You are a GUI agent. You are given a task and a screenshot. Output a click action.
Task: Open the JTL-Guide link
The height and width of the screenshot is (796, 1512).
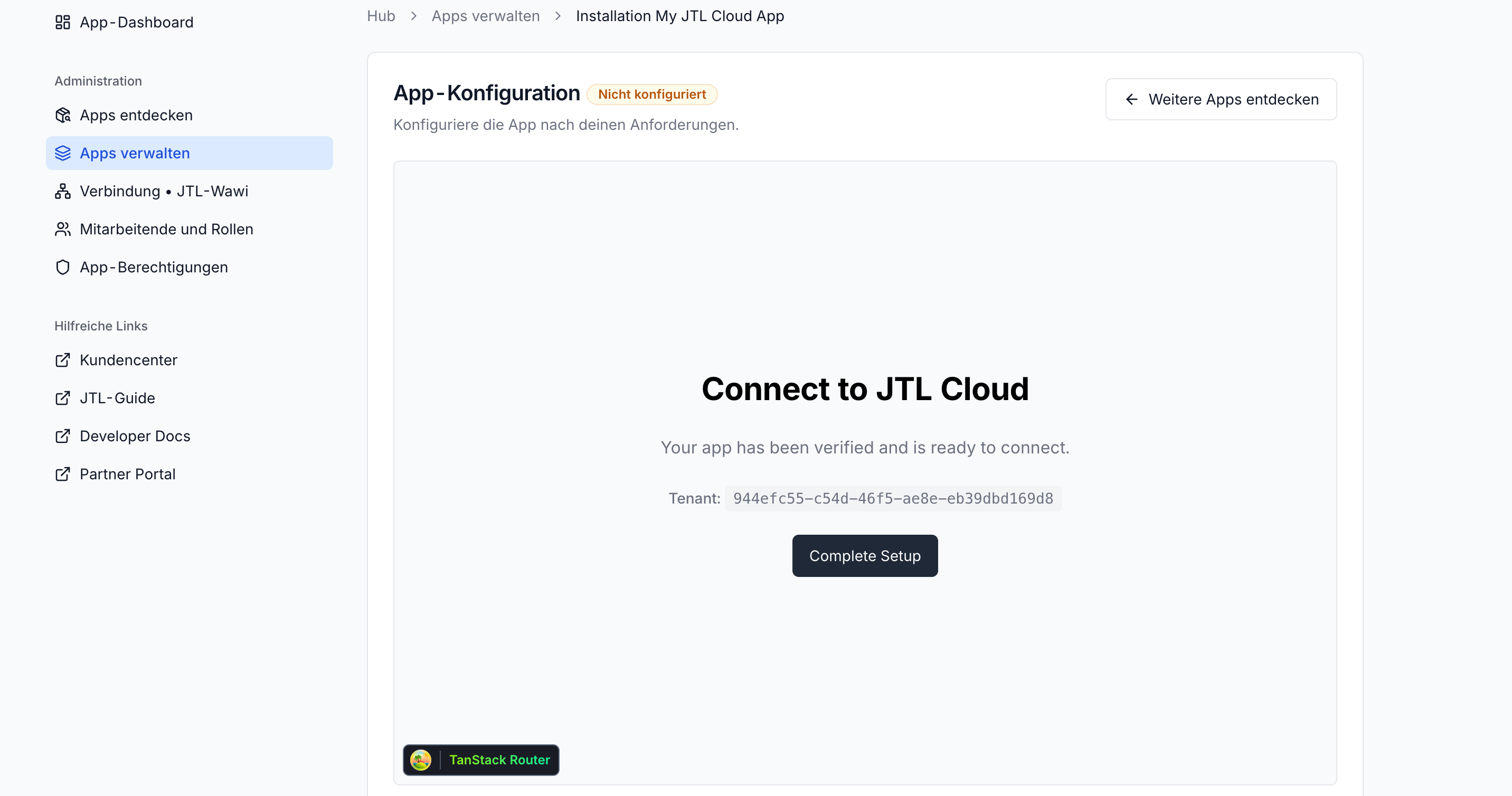pos(189,398)
